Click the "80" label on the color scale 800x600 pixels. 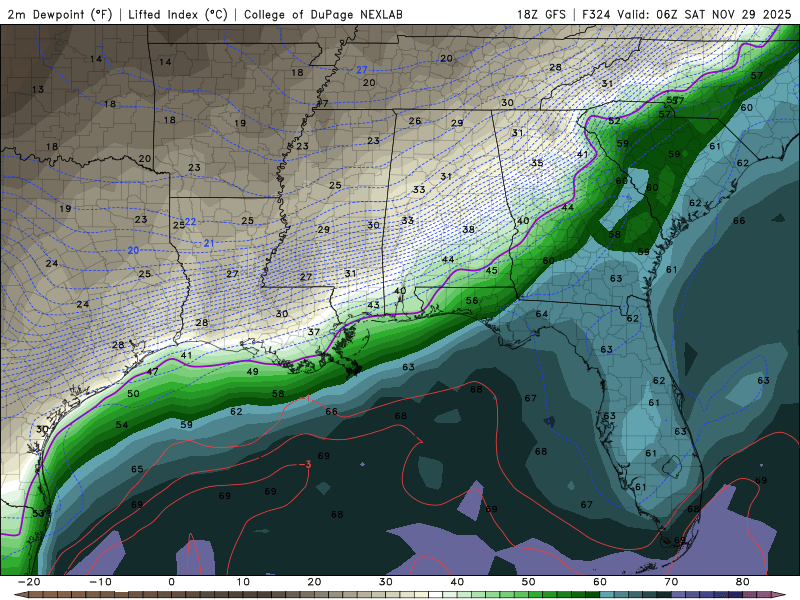(743, 582)
